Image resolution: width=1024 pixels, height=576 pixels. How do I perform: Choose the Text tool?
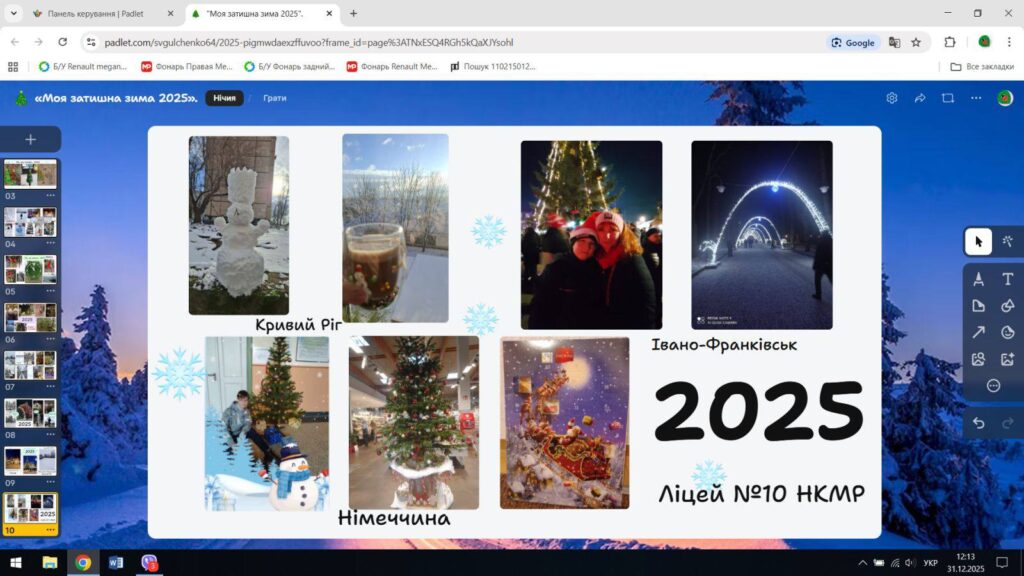click(x=1008, y=279)
